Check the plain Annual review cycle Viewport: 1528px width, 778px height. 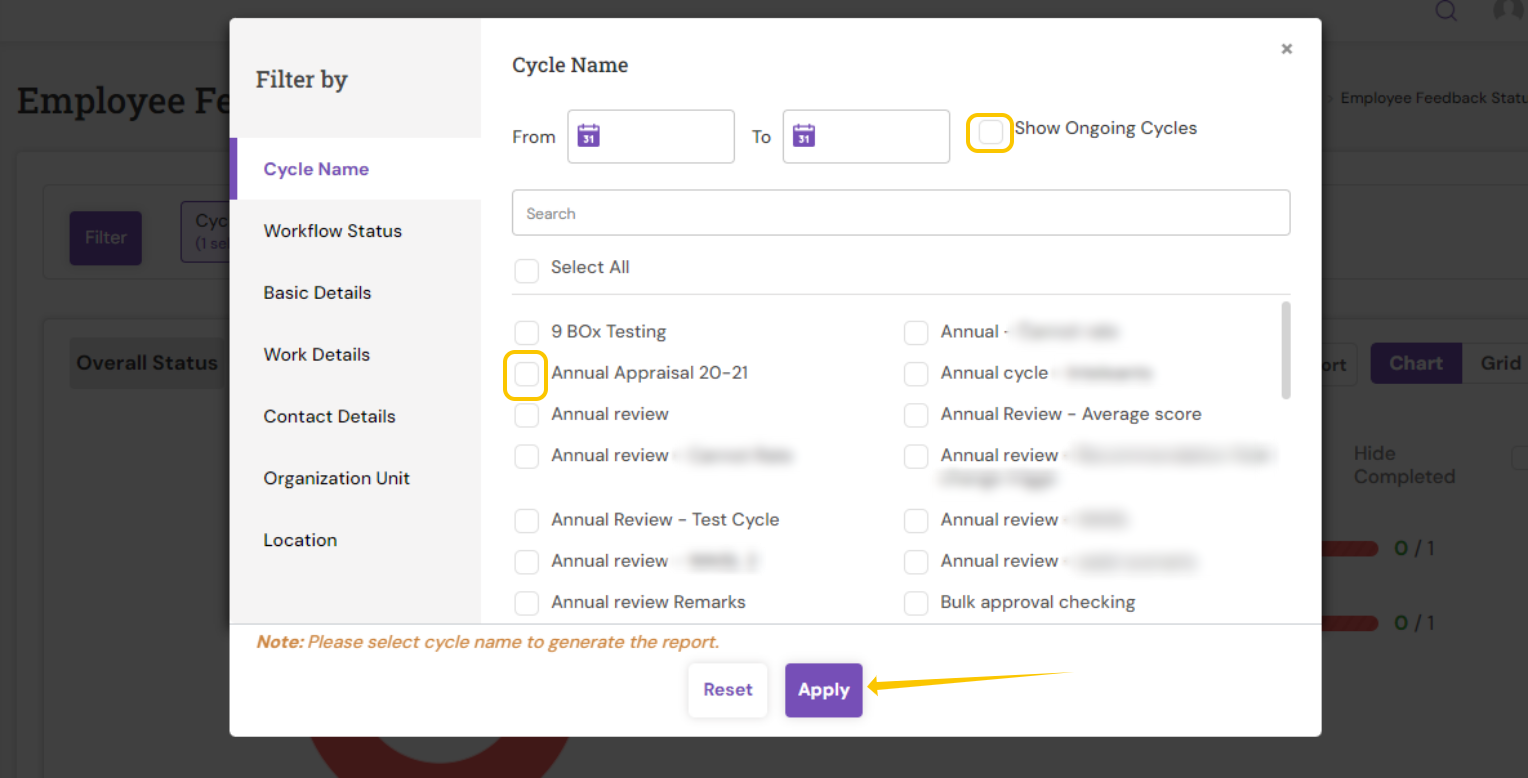tap(527, 415)
